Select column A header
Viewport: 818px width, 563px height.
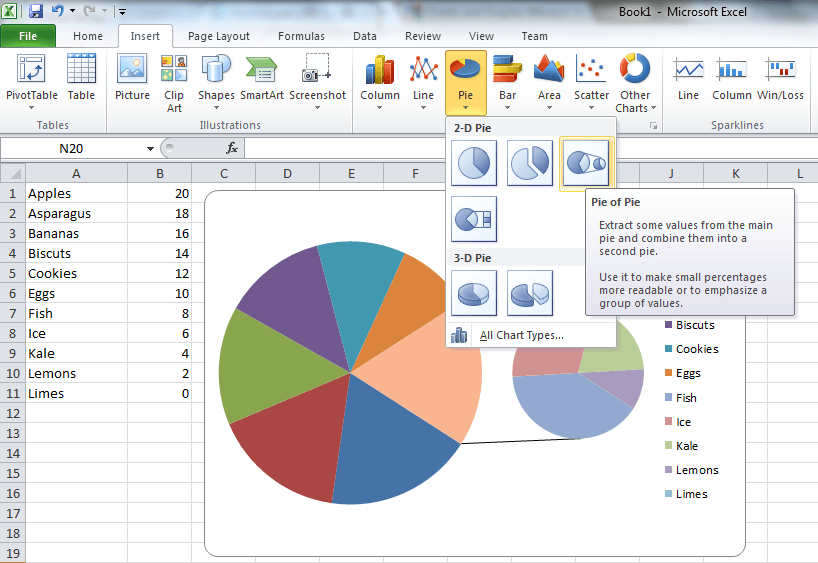point(76,173)
